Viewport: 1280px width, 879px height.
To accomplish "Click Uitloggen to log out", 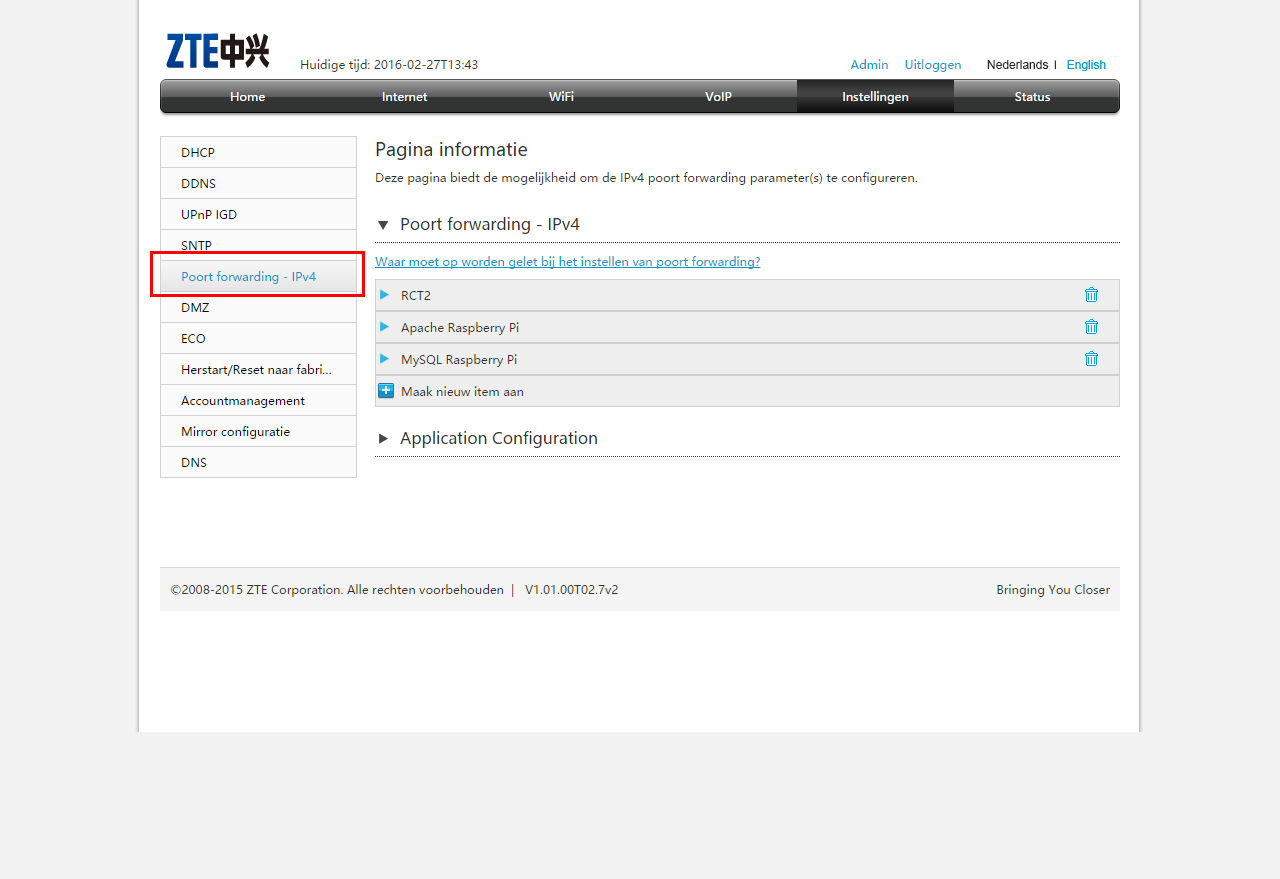I will [x=933, y=64].
